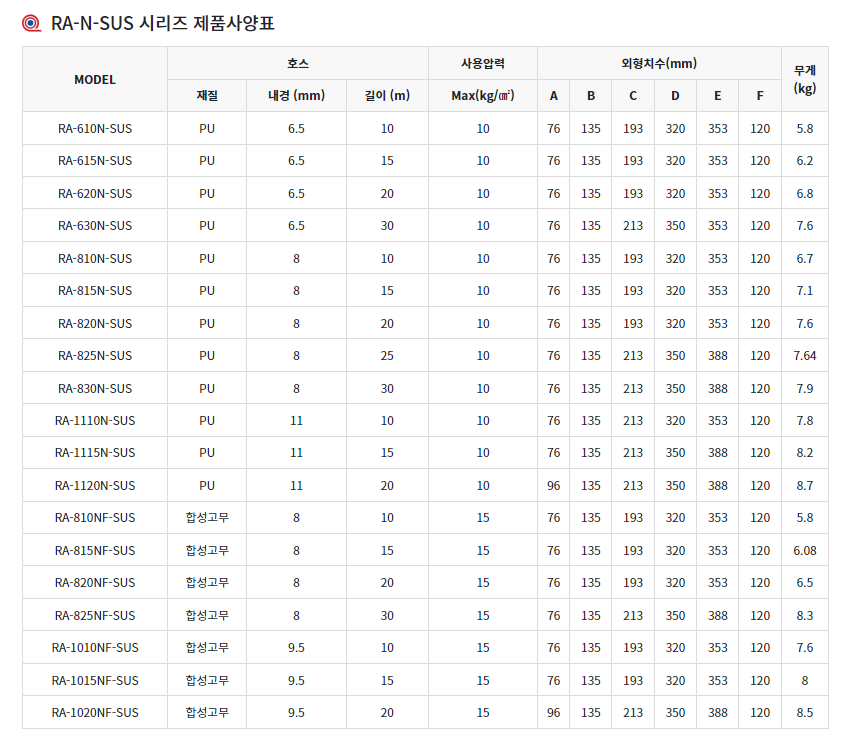Click the 외형치수(mm) header

click(659, 64)
